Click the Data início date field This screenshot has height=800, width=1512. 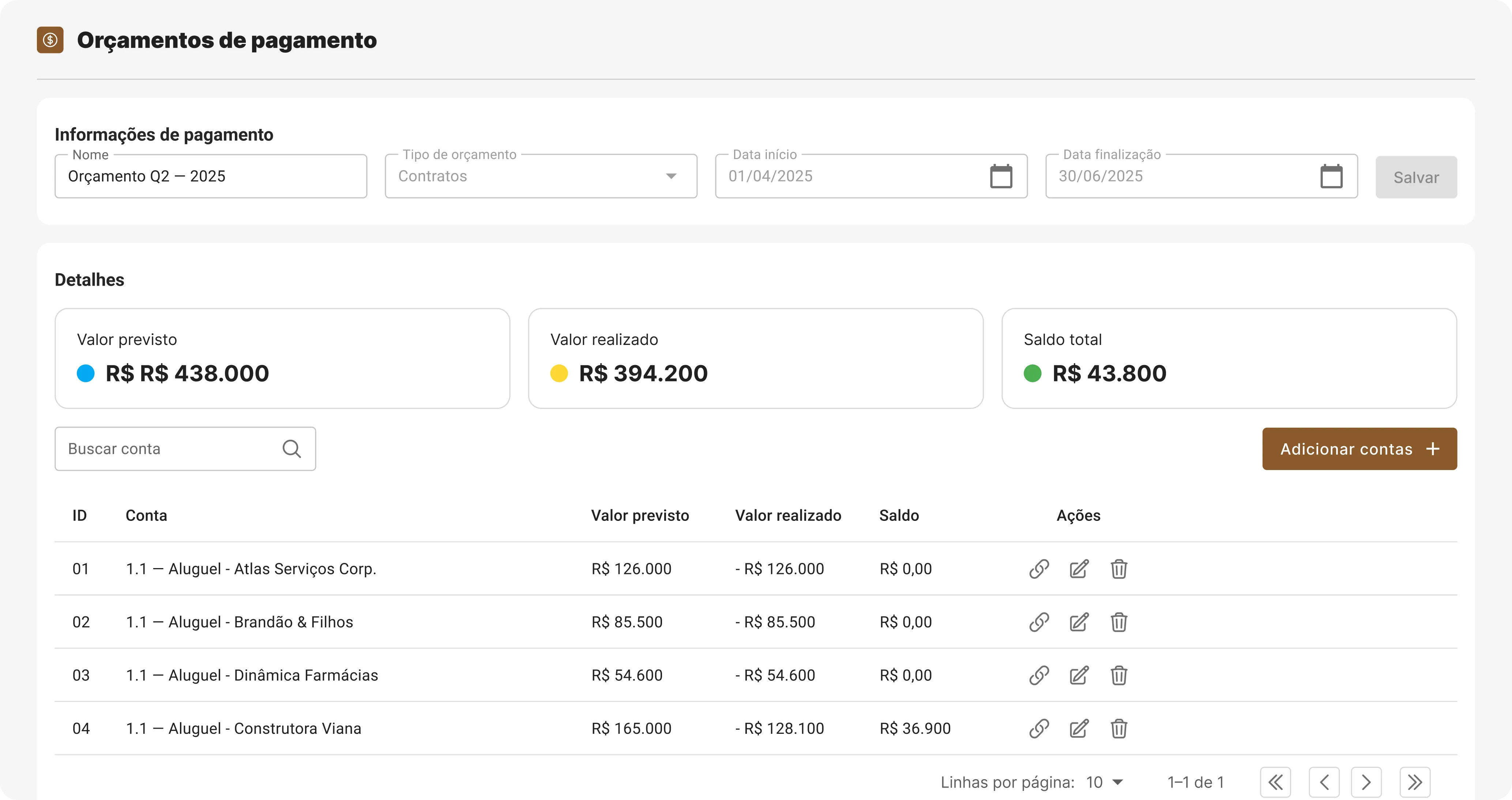[x=871, y=176]
